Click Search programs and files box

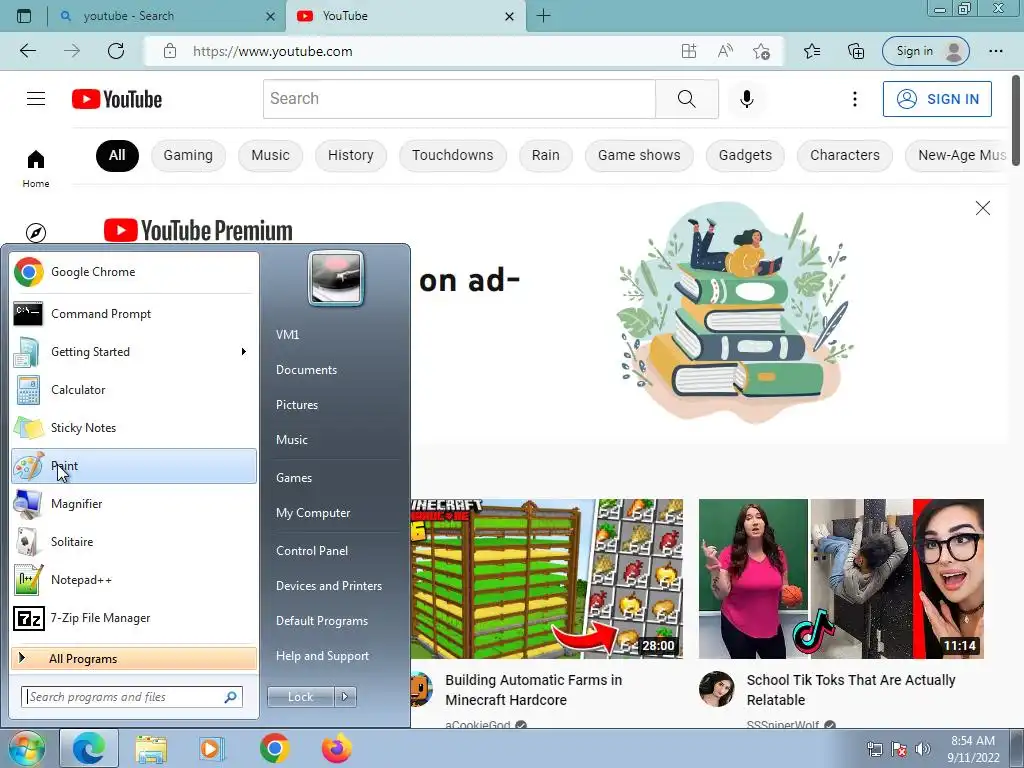[x=132, y=697]
